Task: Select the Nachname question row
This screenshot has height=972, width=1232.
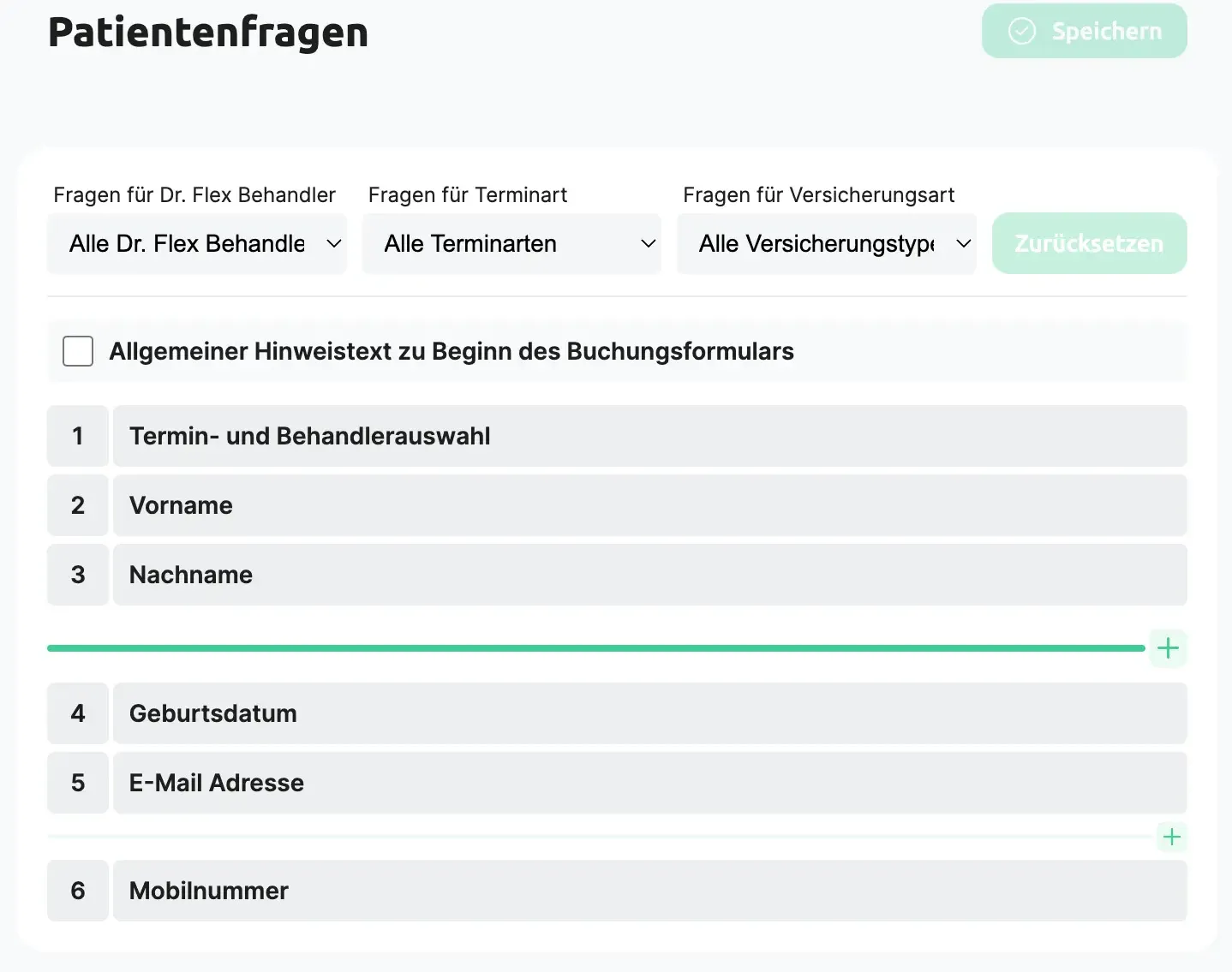Action: point(650,575)
